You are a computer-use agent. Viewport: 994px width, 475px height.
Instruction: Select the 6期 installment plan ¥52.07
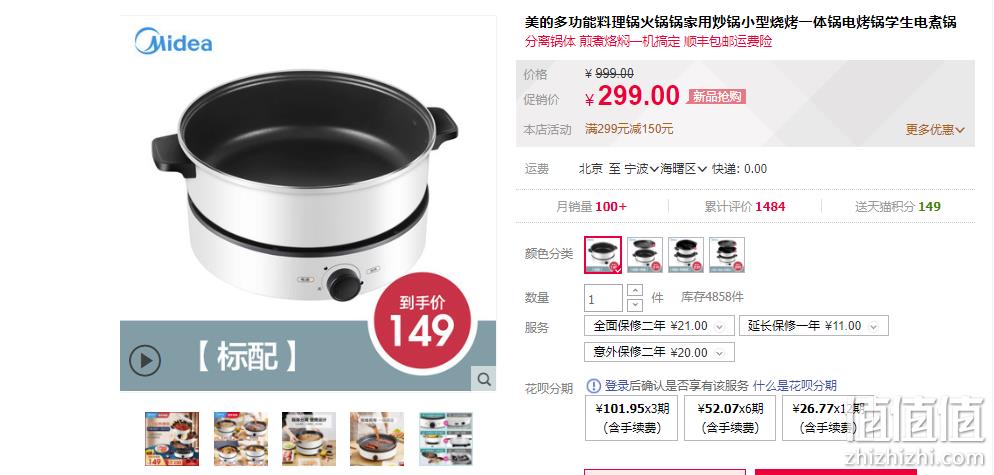730,418
